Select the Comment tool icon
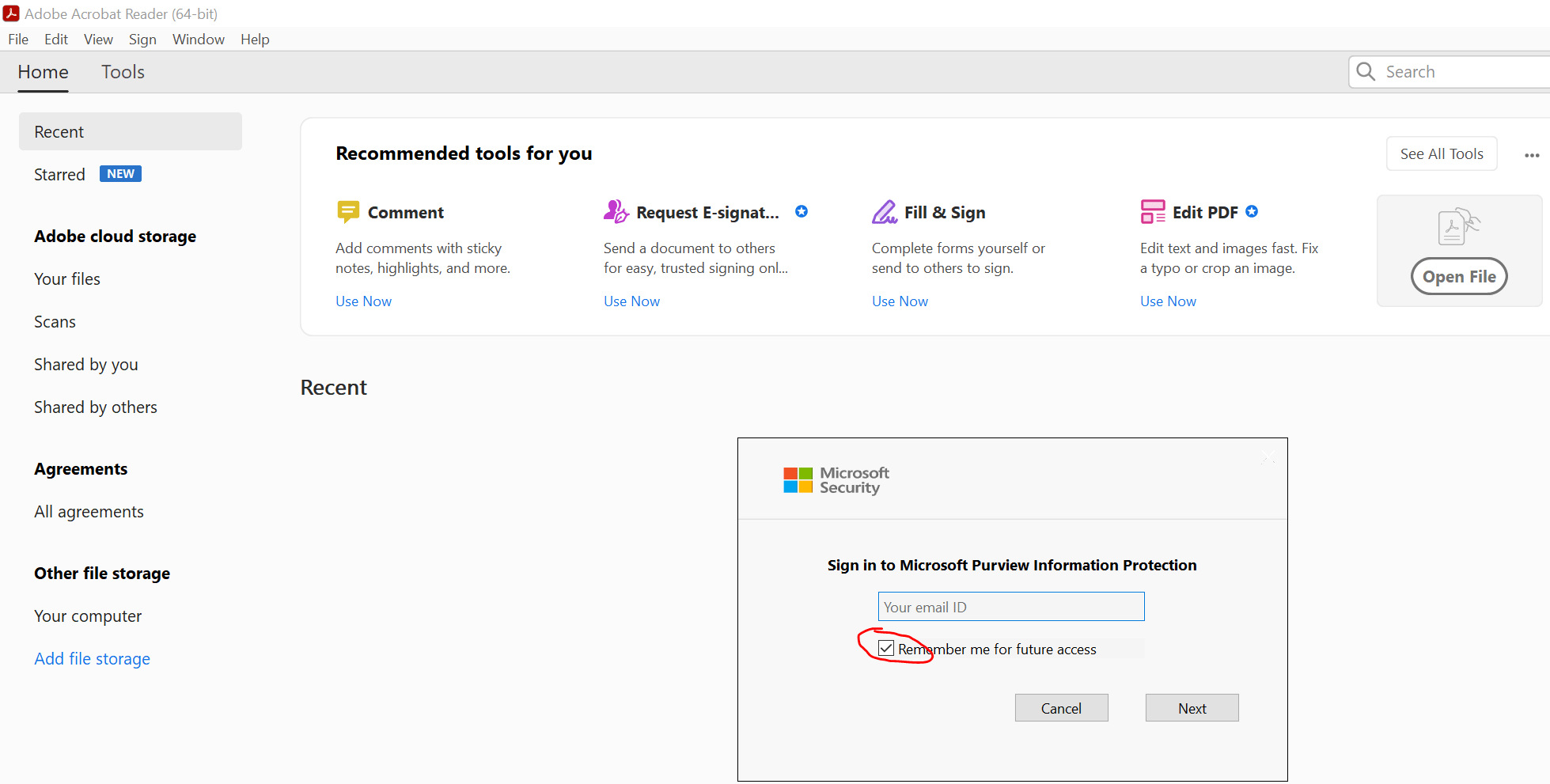This screenshot has width=1550, height=784. (x=348, y=212)
